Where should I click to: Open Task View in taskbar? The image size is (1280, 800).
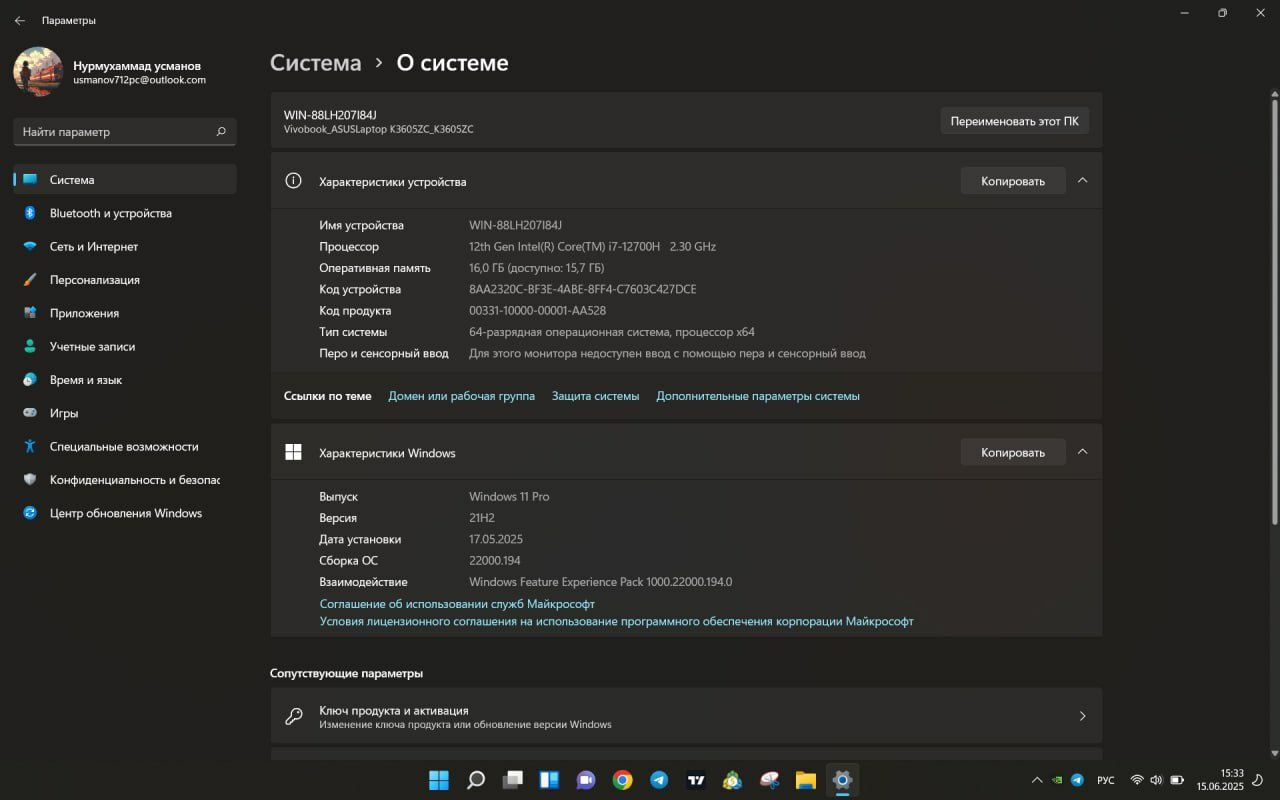tap(513, 780)
